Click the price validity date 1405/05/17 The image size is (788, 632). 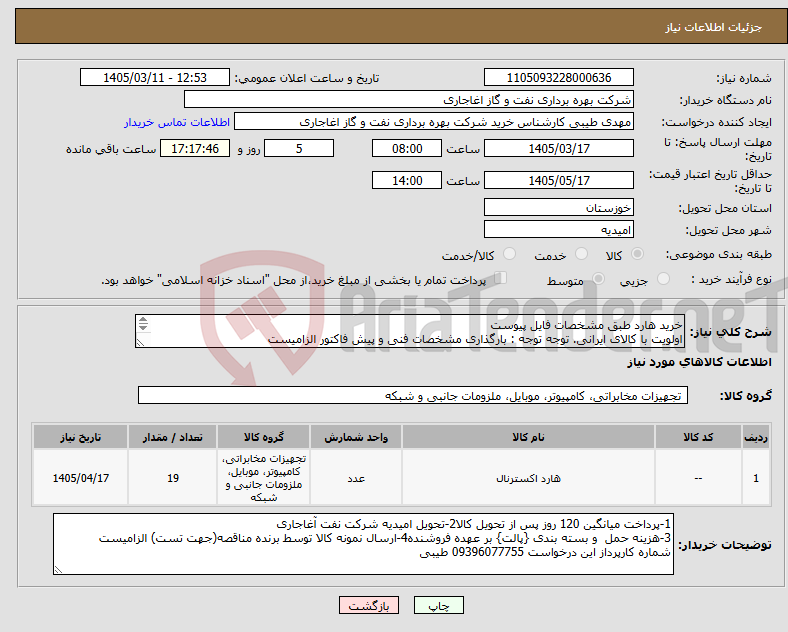pyautogui.click(x=559, y=180)
